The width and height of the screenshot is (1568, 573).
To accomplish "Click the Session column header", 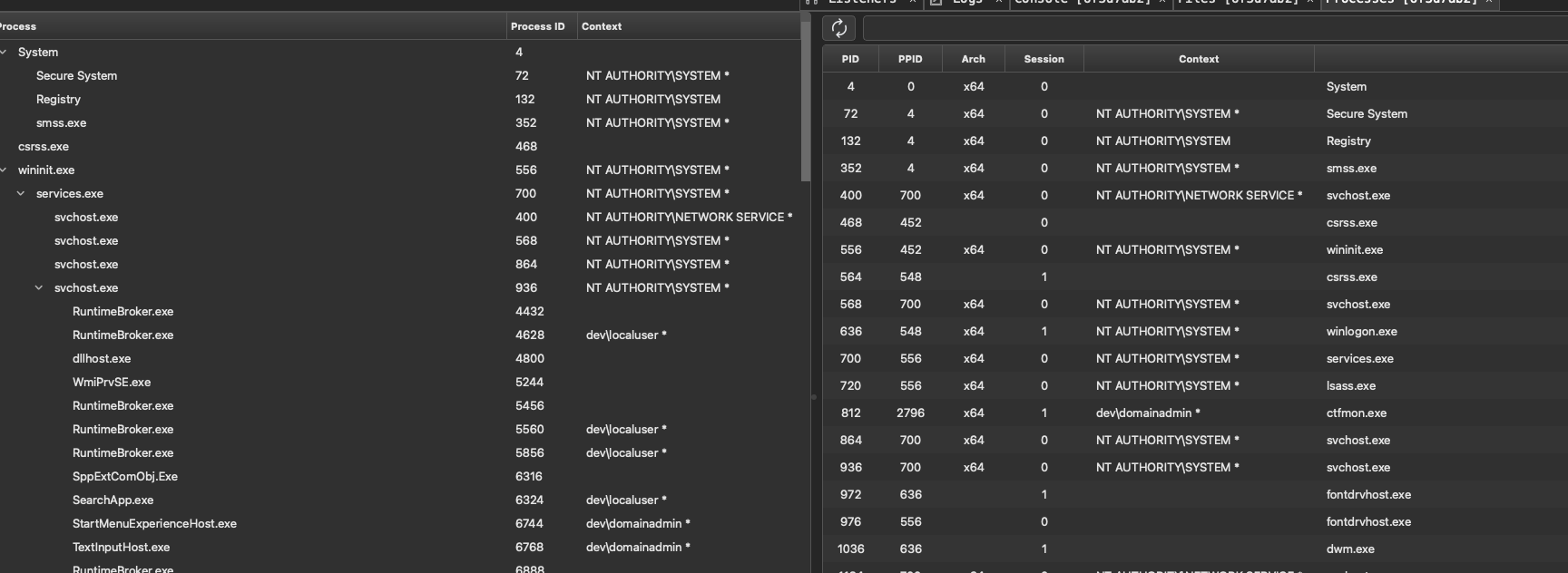I will tap(1044, 59).
